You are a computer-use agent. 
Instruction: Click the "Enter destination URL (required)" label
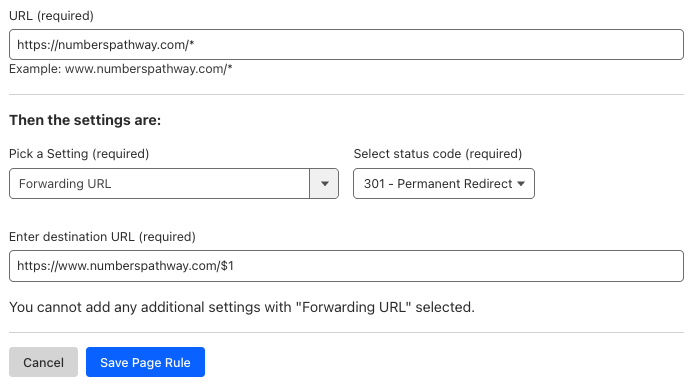[x=102, y=236]
